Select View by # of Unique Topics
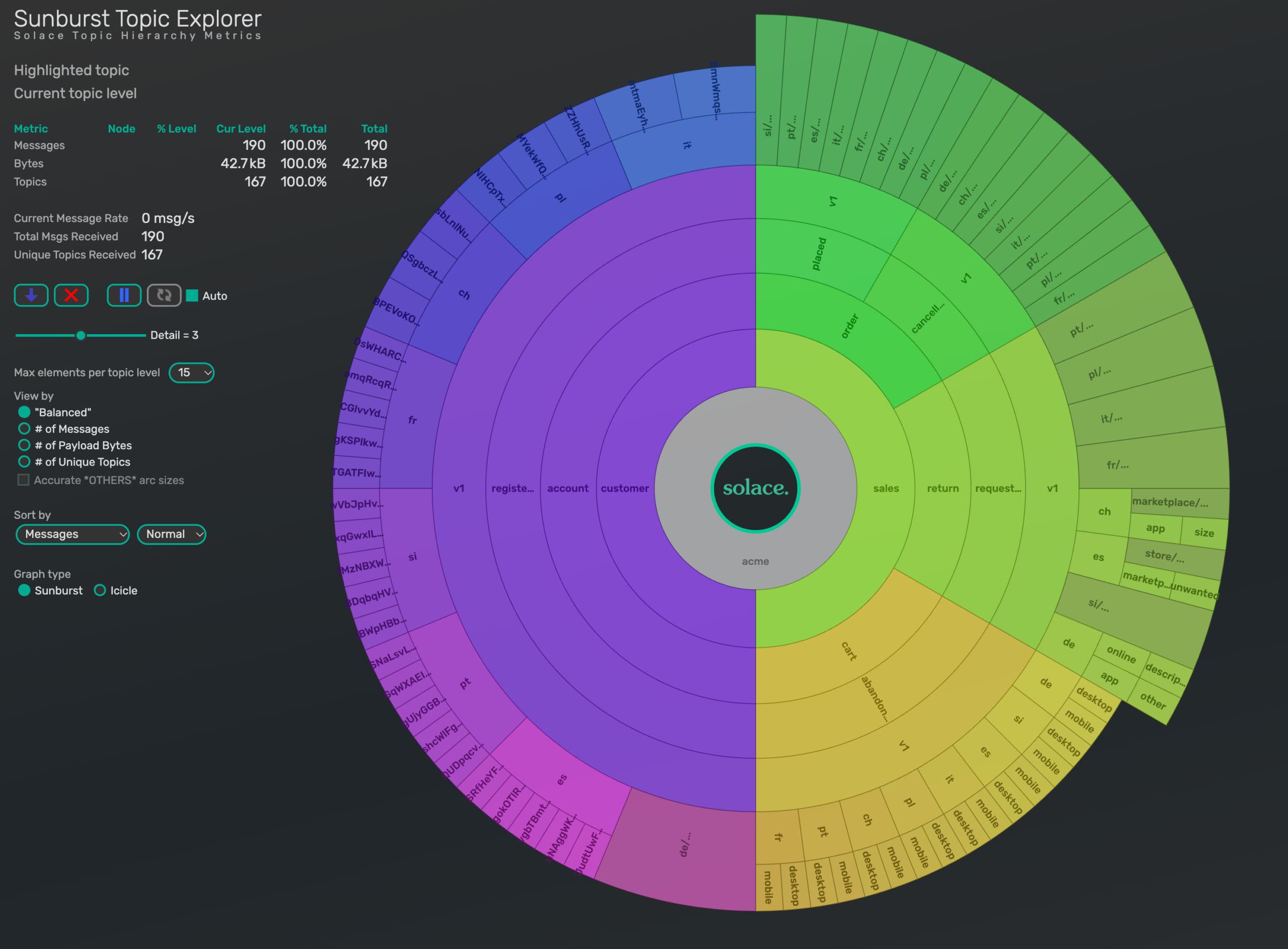This screenshot has height=949, width=1288. tap(24, 462)
